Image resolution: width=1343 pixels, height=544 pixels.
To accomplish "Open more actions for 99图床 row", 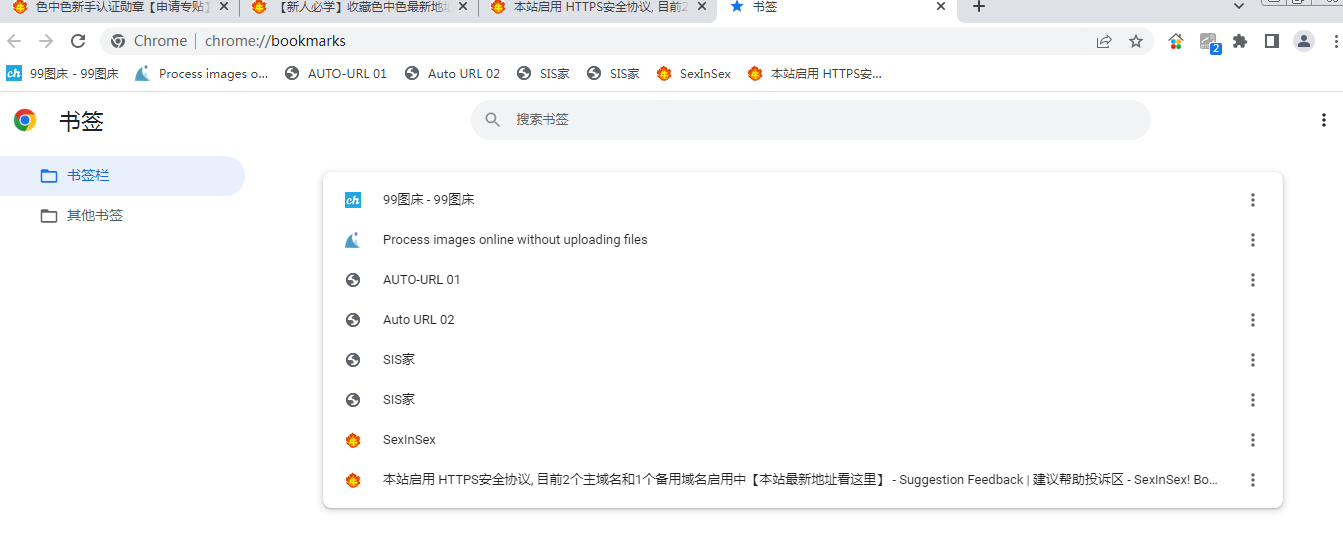I will coord(1253,200).
